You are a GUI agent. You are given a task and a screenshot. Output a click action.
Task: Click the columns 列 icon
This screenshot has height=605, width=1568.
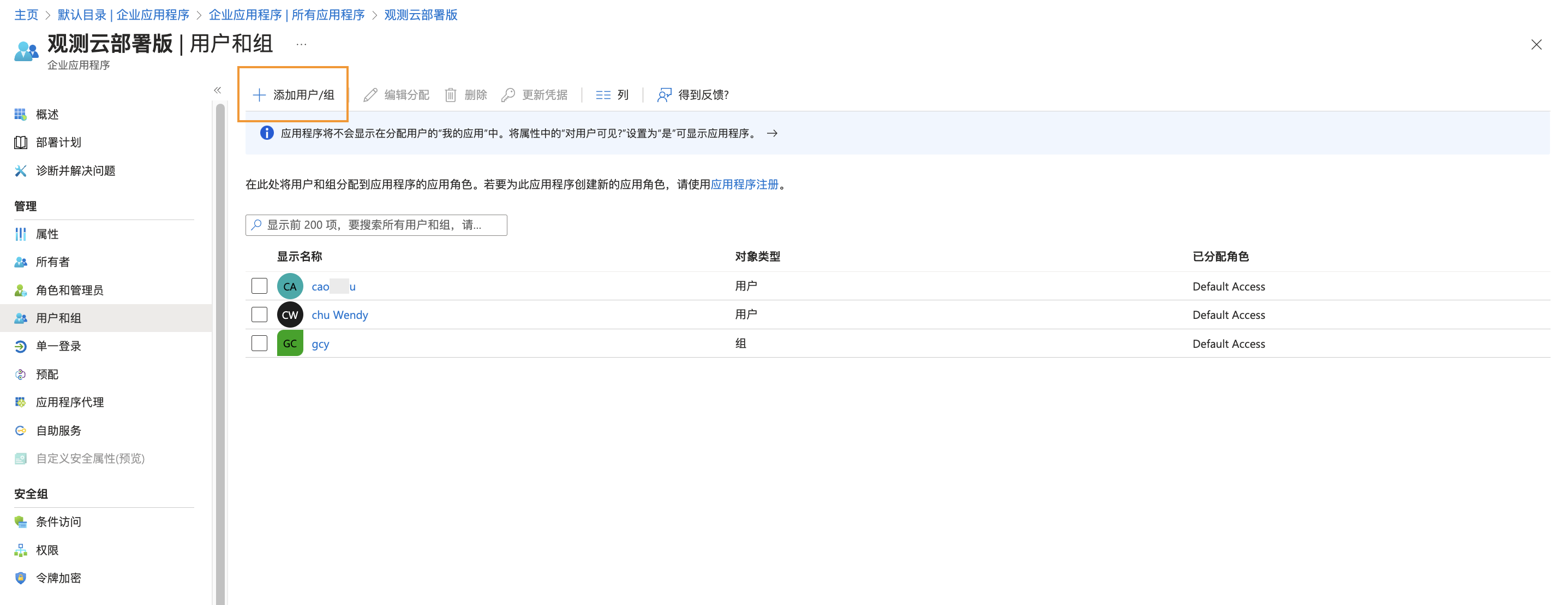[603, 95]
